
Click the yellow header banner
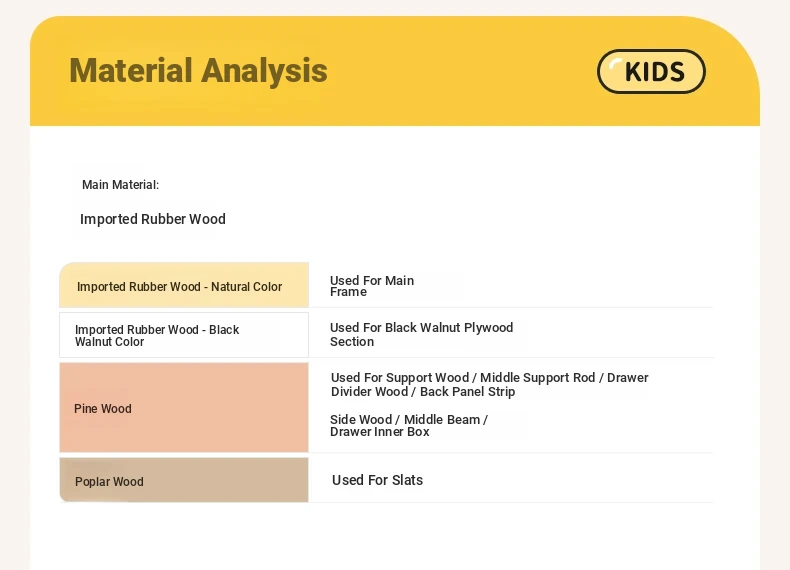tap(395, 71)
